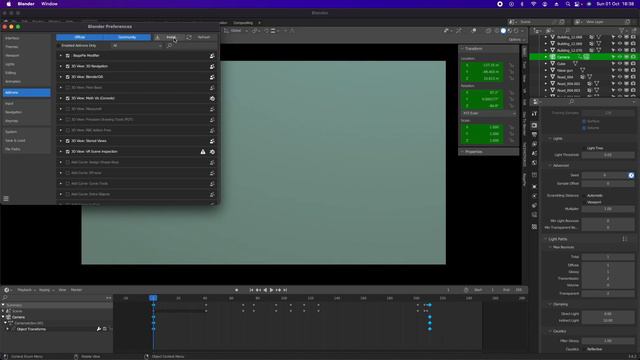
Task: Select the Camera object in the outliner
Action: [x=563, y=57]
